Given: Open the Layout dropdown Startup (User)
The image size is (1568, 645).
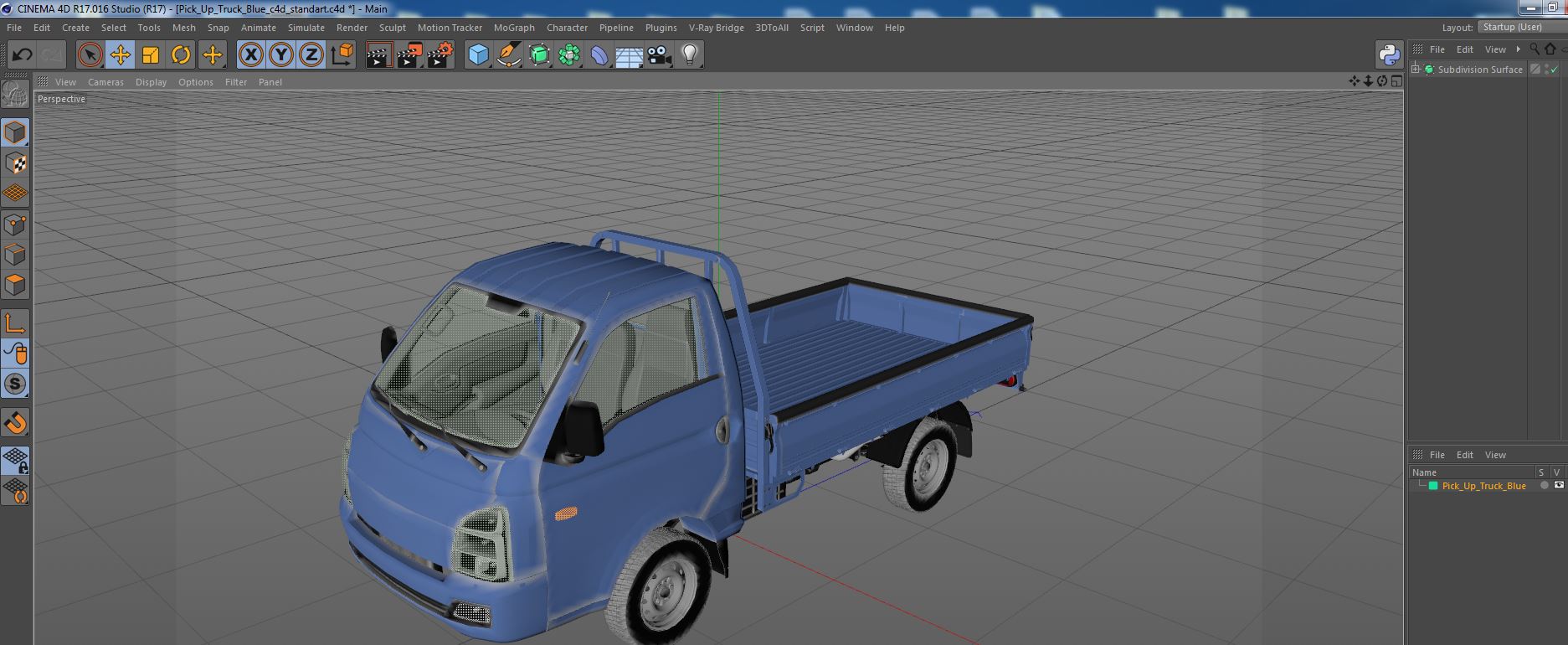Looking at the screenshot, I should pos(1521,27).
